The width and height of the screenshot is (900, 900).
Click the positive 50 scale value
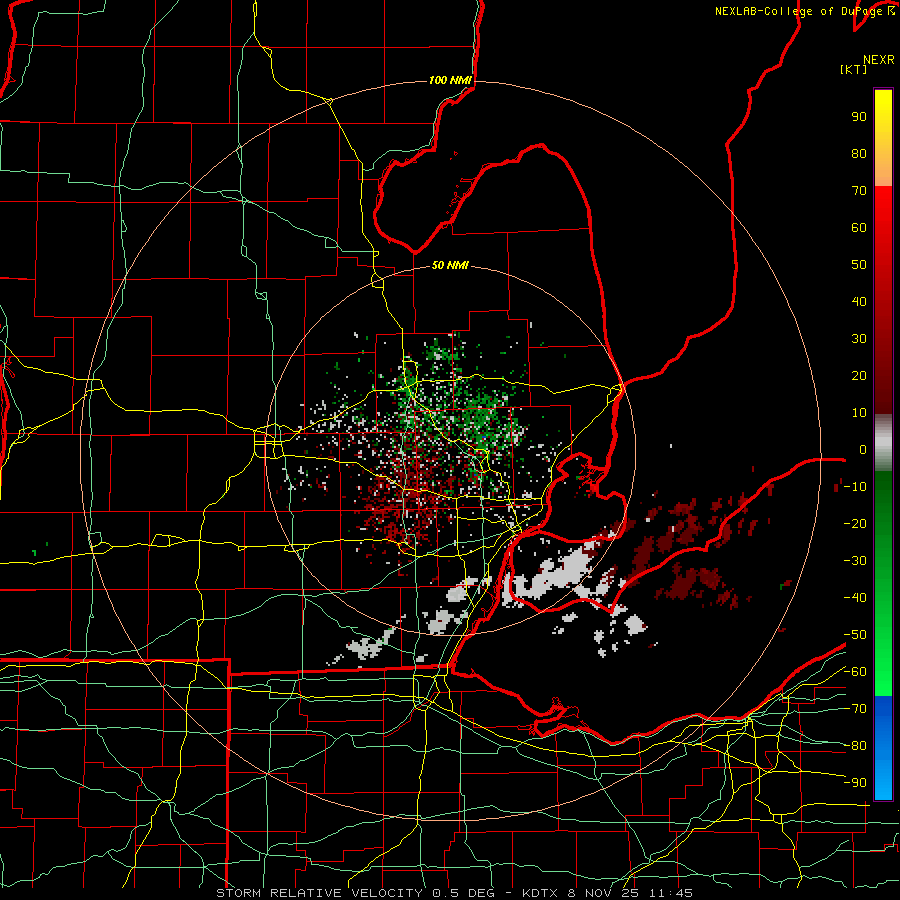pyautogui.click(x=859, y=265)
